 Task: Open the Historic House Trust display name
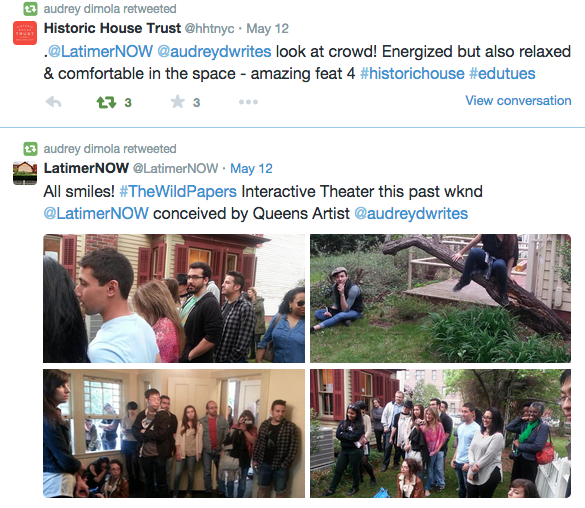112,28
